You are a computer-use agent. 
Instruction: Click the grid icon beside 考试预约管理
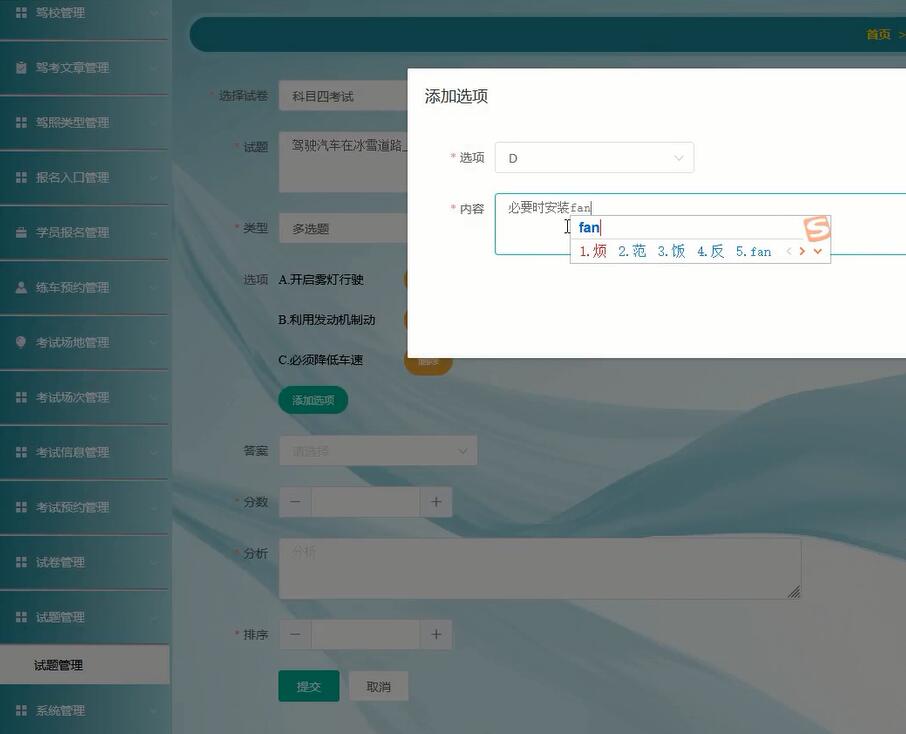pyautogui.click(x=21, y=507)
